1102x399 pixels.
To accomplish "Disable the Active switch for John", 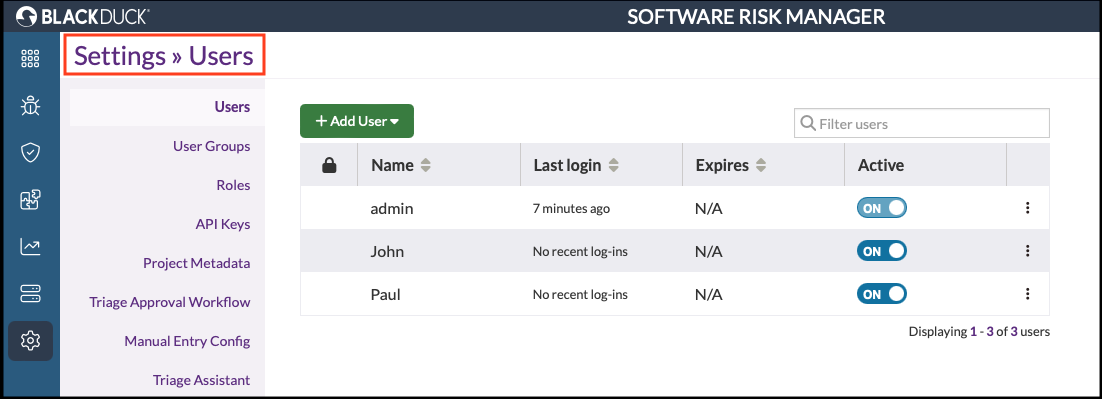I will (881, 251).
